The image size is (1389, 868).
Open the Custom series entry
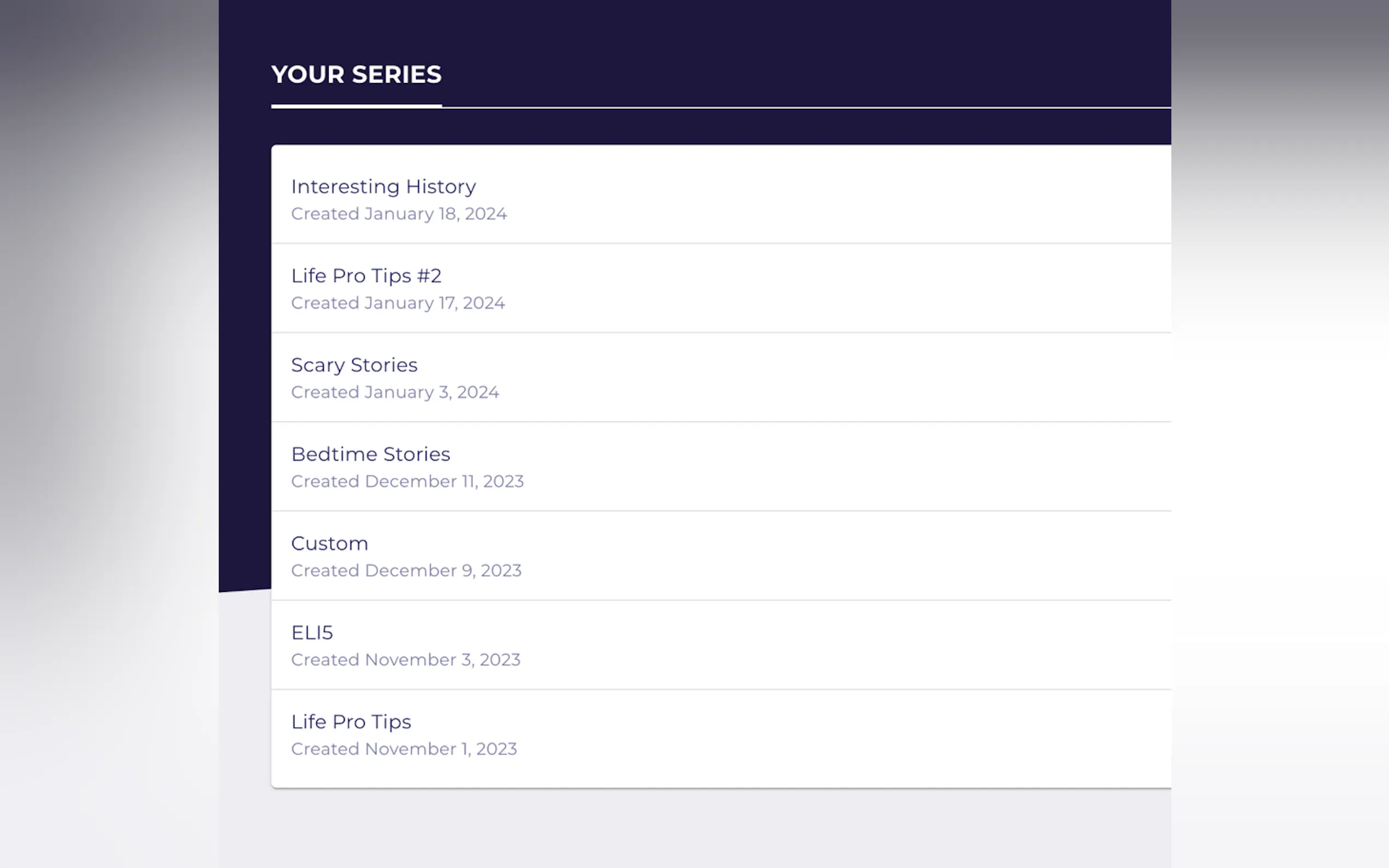(x=329, y=544)
